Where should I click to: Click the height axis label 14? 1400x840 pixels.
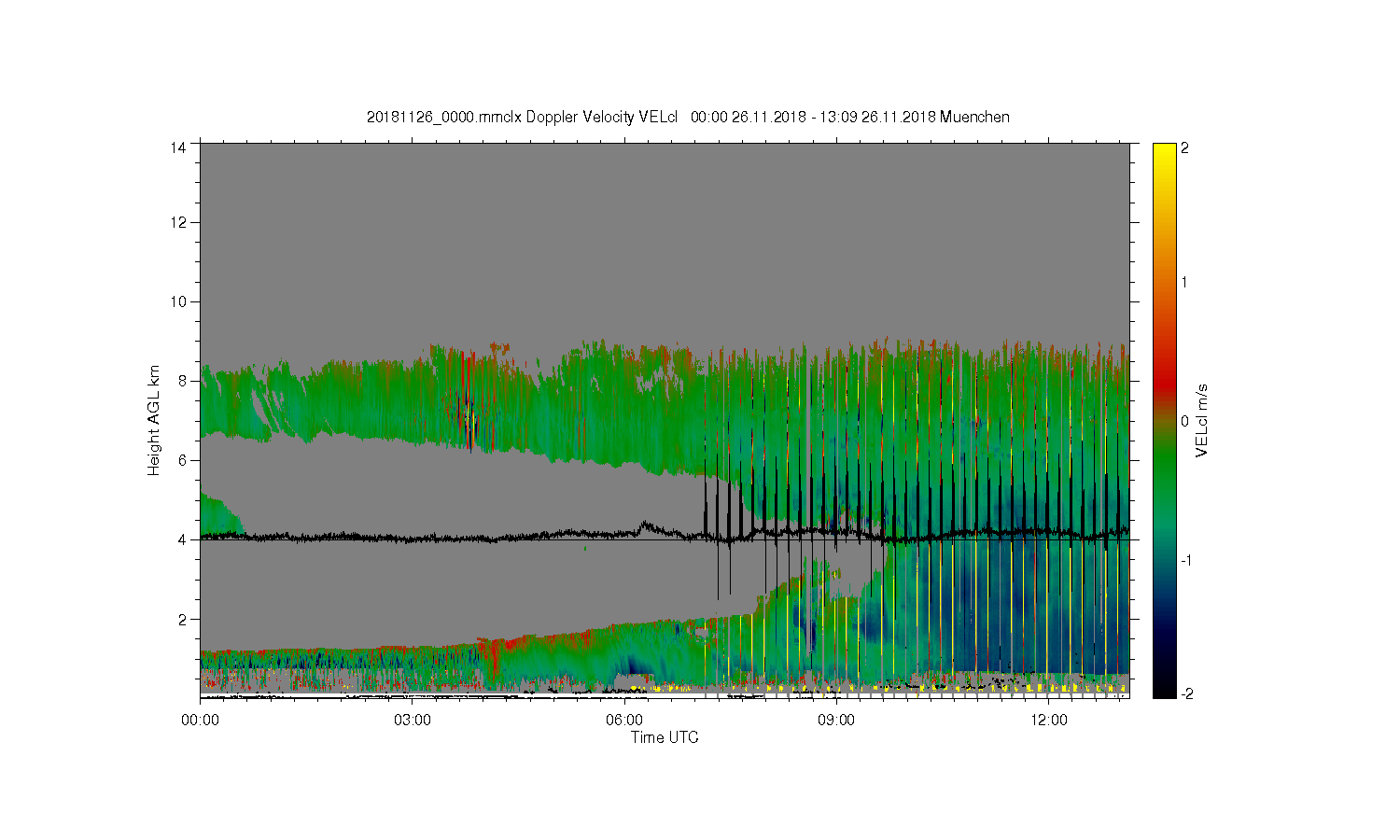(178, 147)
